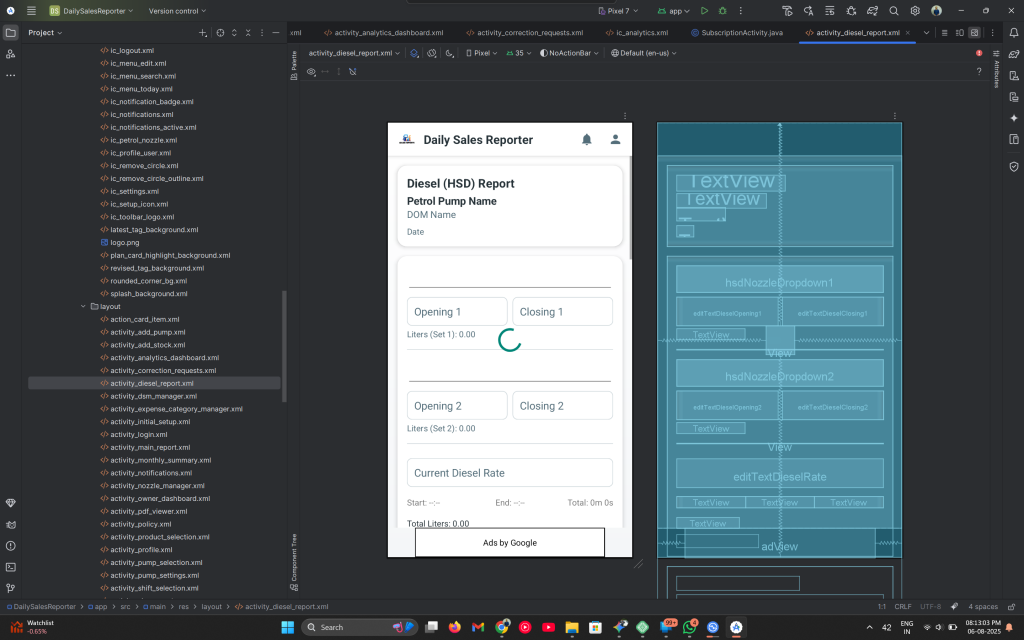Open Search Everywhere magnifier icon

(x=893, y=10)
